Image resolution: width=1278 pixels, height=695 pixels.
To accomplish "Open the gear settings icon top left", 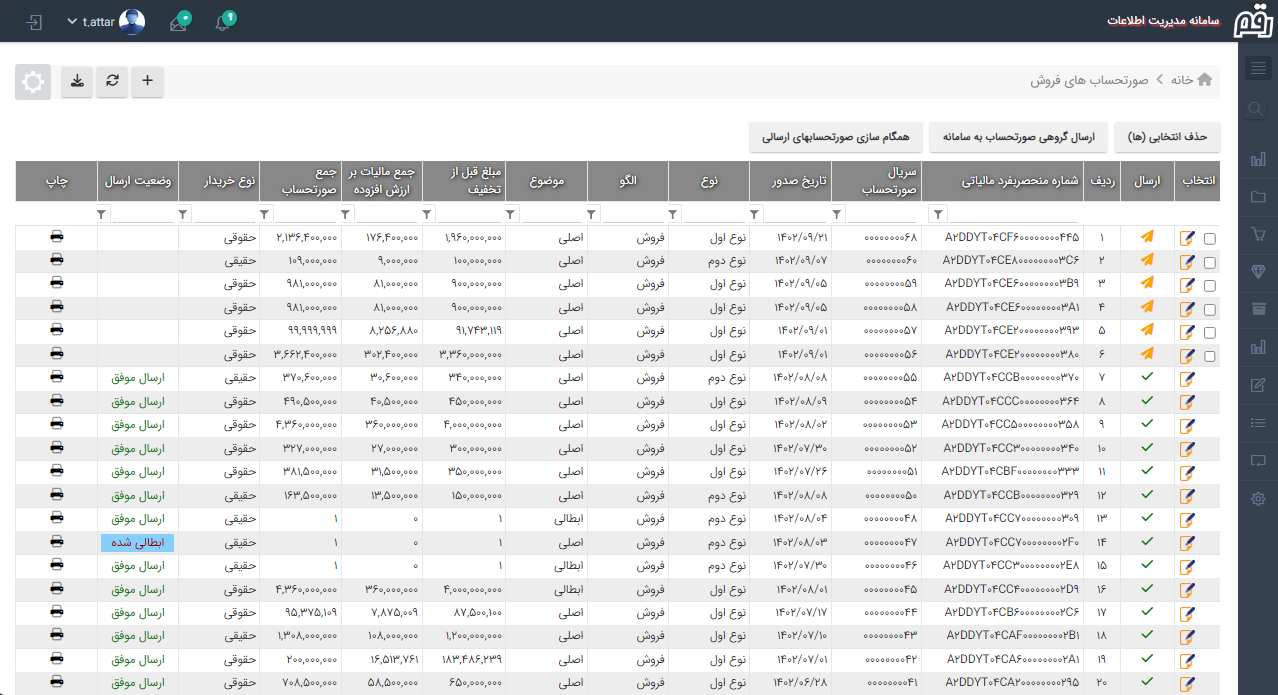I will 33,83.
